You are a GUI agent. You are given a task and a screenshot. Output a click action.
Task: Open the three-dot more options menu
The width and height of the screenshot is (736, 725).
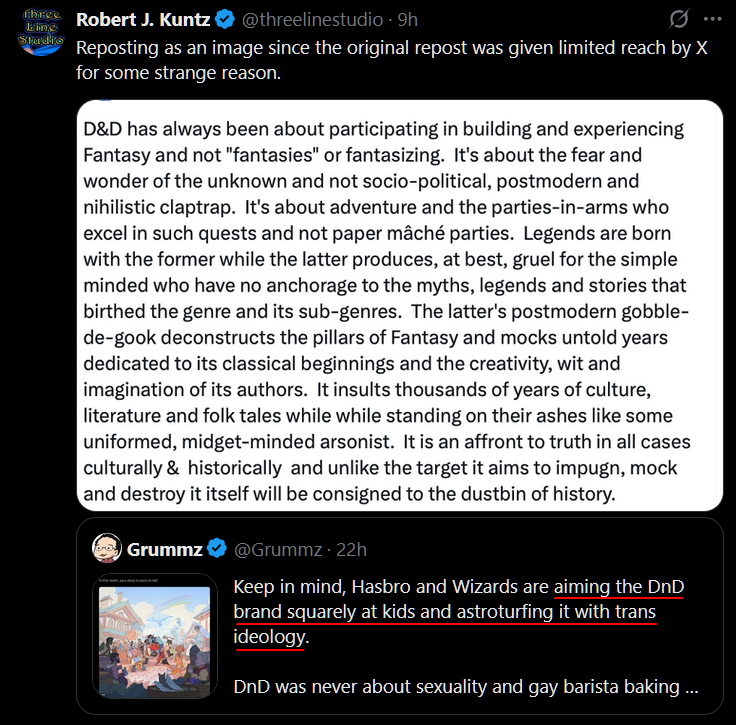[x=712, y=19]
